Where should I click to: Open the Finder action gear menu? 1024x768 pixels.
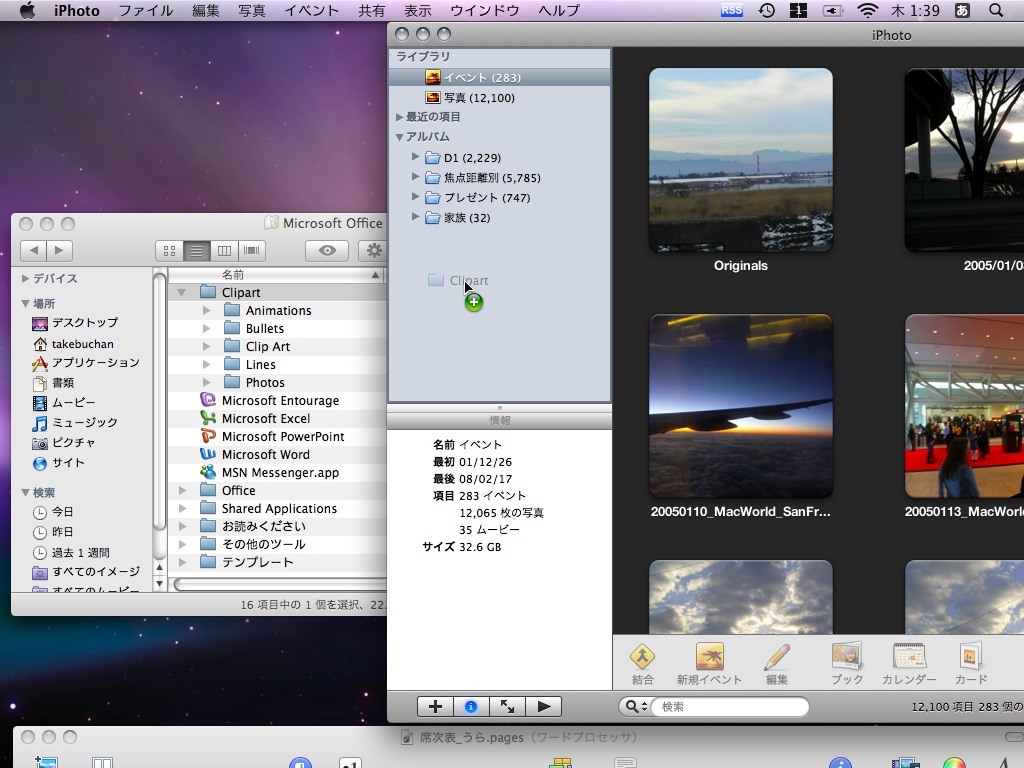coord(374,250)
